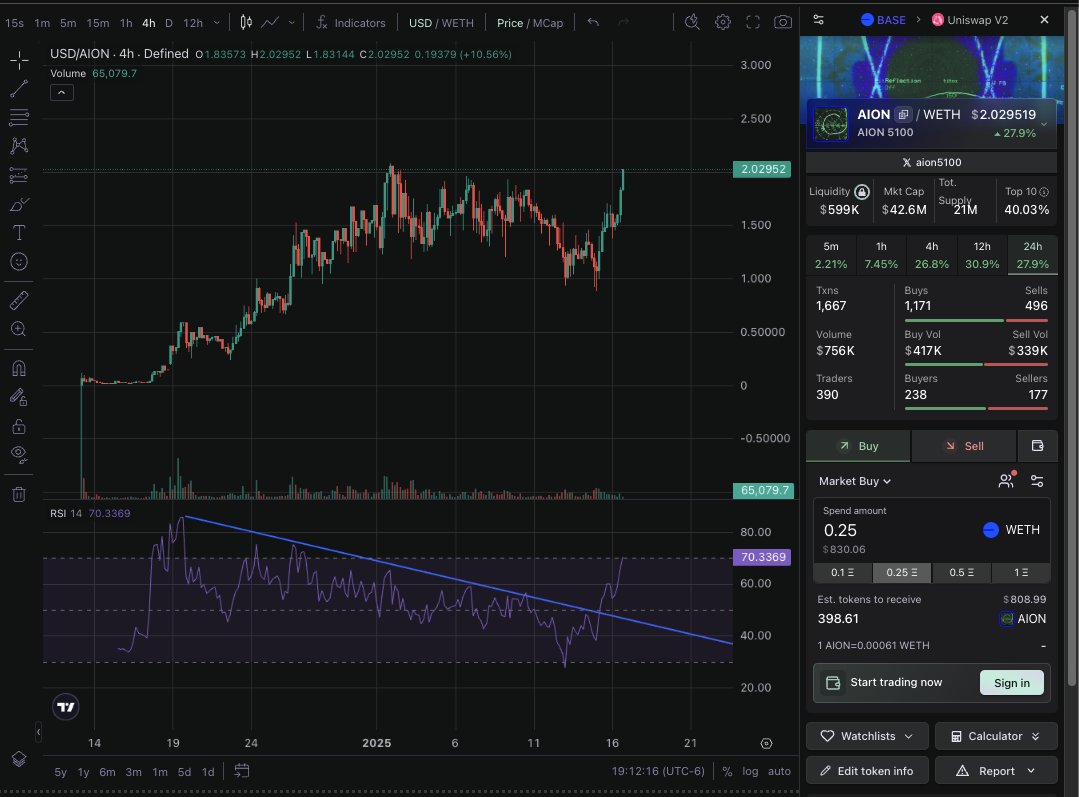Open chart settings gear
1079x797 pixels.
click(723, 22)
